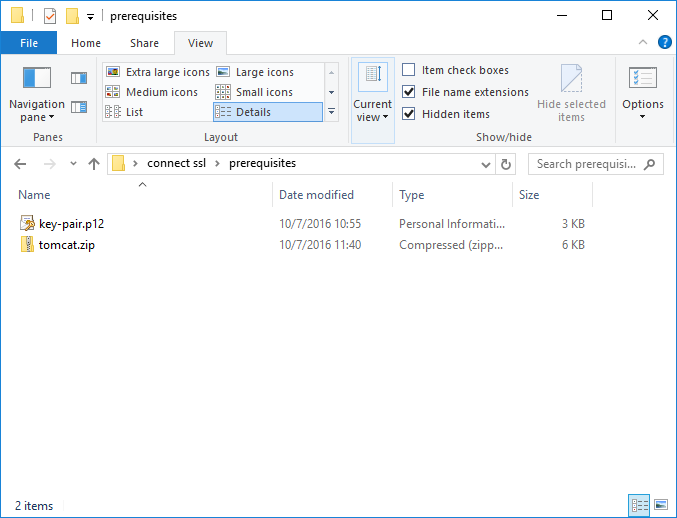Uncheck the Hidden items checkbox

coord(409,114)
